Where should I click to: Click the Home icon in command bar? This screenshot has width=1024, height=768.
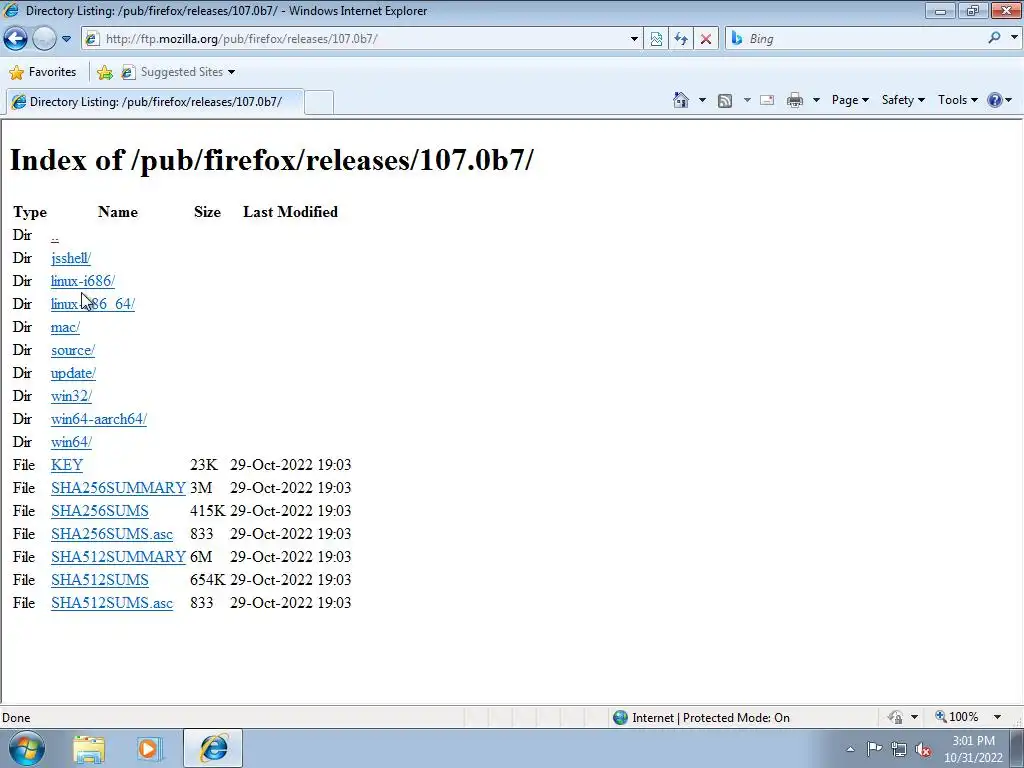click(x=680, y=100)
